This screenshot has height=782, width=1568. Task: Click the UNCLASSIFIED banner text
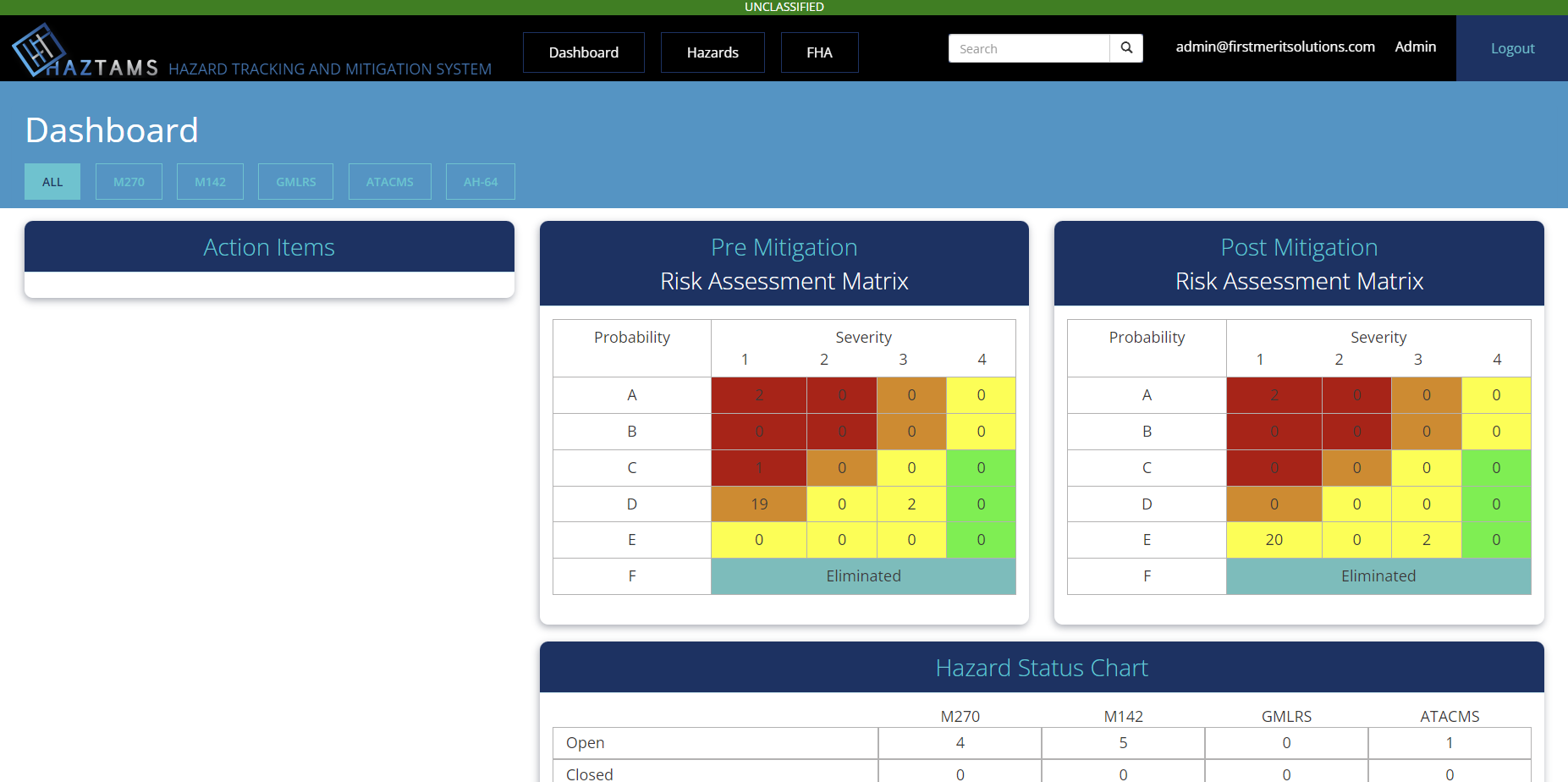tap(784, 7)
